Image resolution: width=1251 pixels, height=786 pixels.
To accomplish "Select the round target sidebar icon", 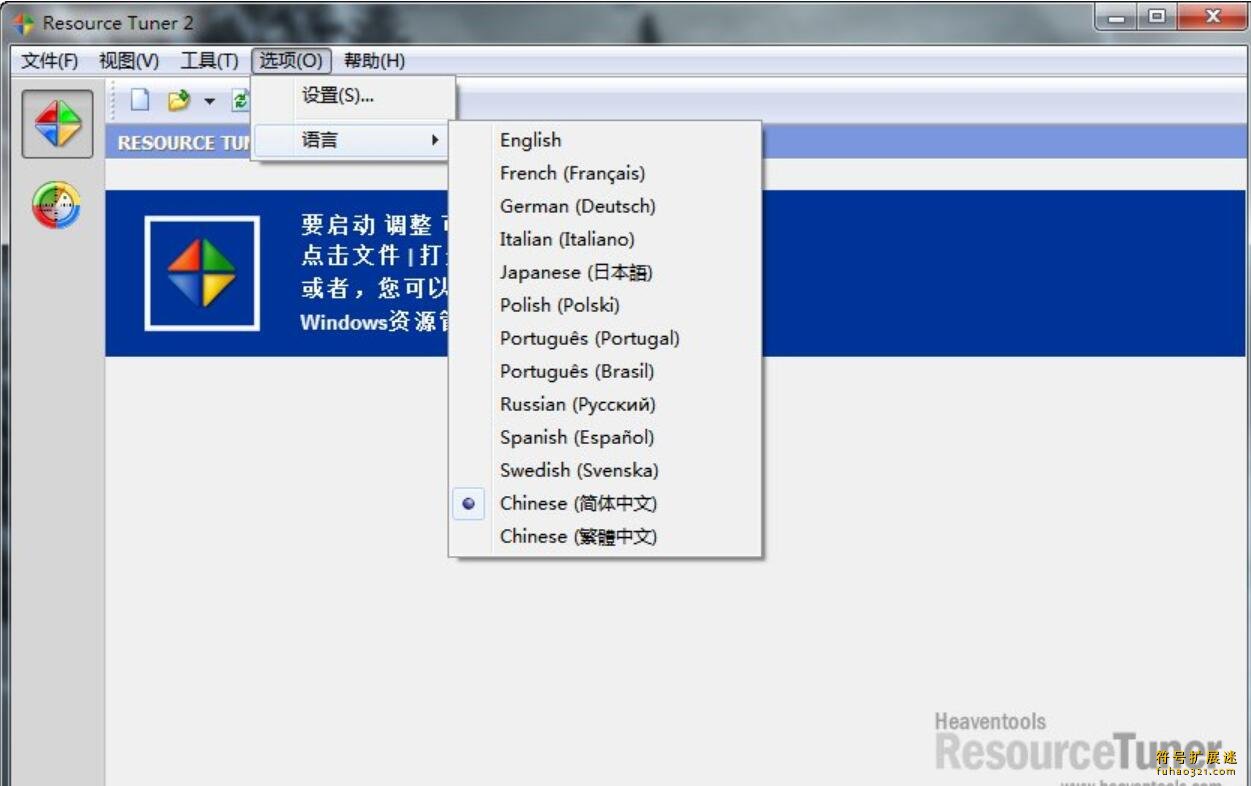I will [57, 205].
